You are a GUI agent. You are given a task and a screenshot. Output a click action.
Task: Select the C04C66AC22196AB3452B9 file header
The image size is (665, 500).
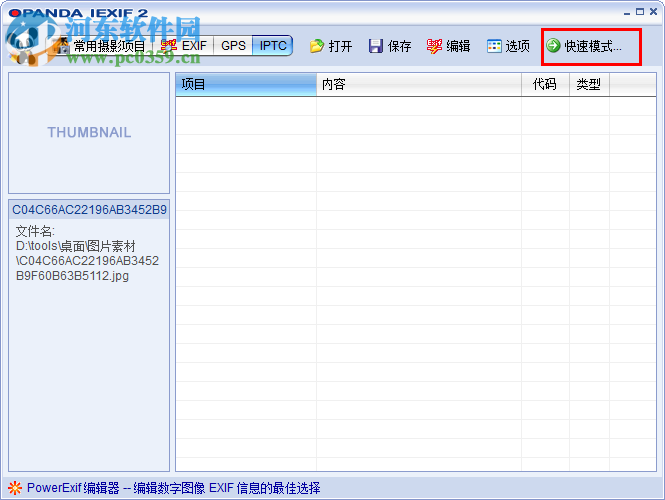(89, 209)
